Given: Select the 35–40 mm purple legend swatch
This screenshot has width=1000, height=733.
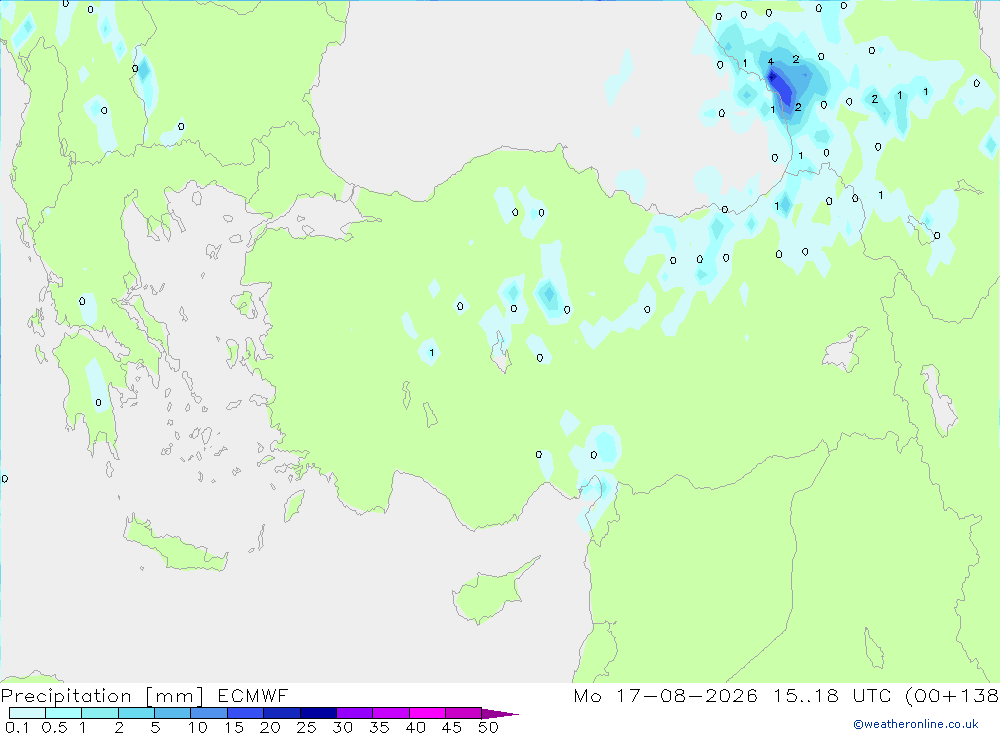Looking at the screenshot, I should 391,713.
